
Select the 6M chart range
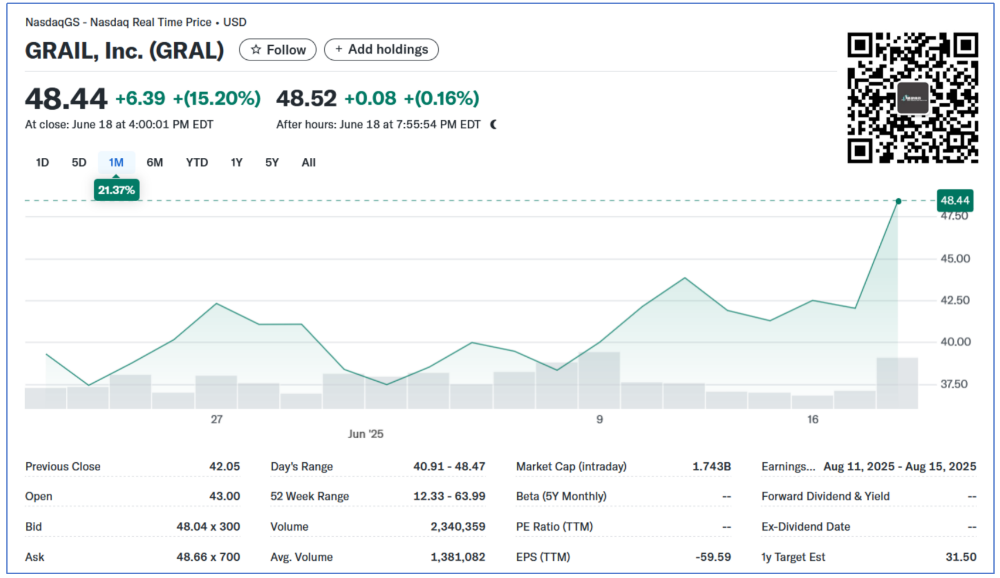coord(154,163)
